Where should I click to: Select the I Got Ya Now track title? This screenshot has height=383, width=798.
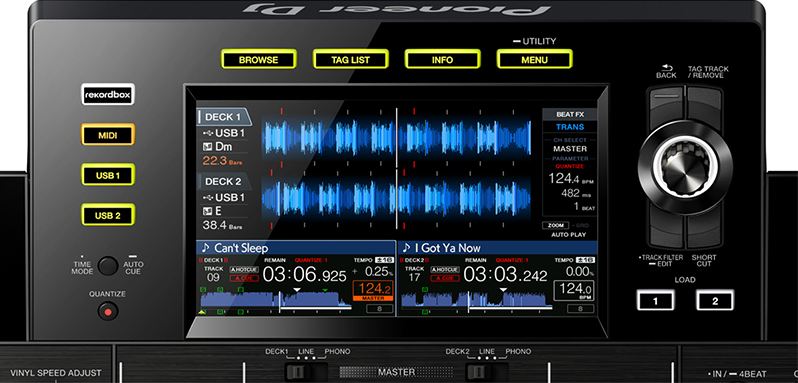447,248
